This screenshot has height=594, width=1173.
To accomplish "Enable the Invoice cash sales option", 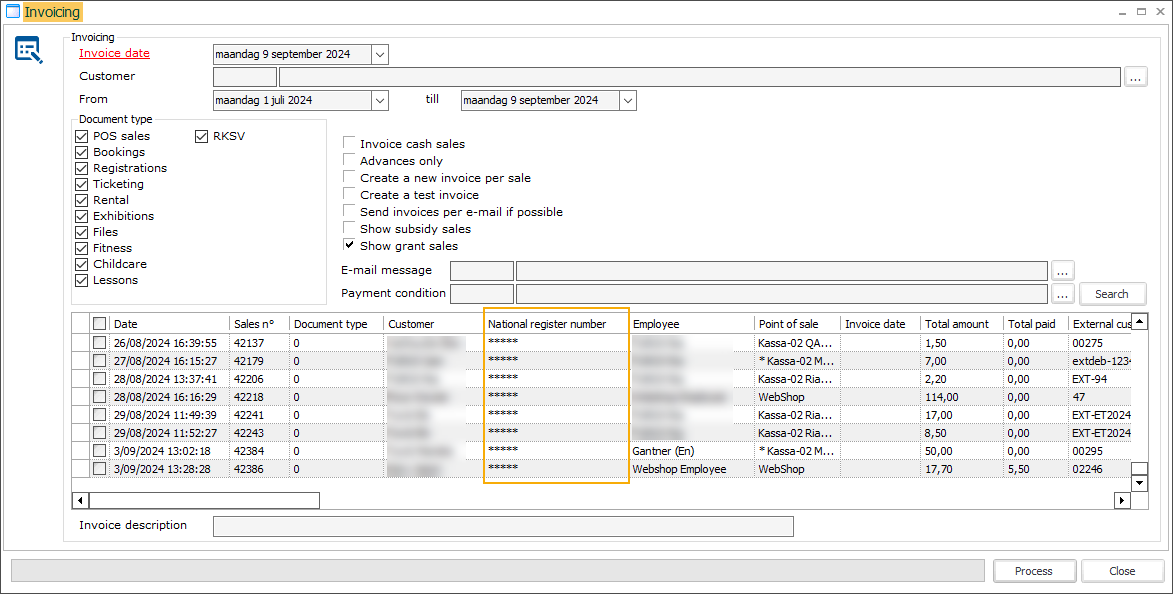I will (x=350, y=144).
